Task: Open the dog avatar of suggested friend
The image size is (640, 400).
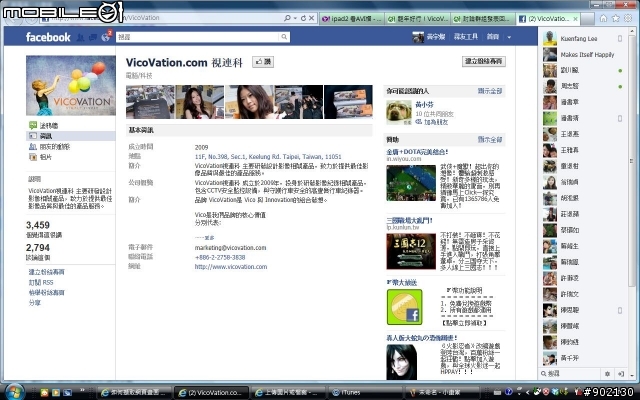Action: click(399, 112)
